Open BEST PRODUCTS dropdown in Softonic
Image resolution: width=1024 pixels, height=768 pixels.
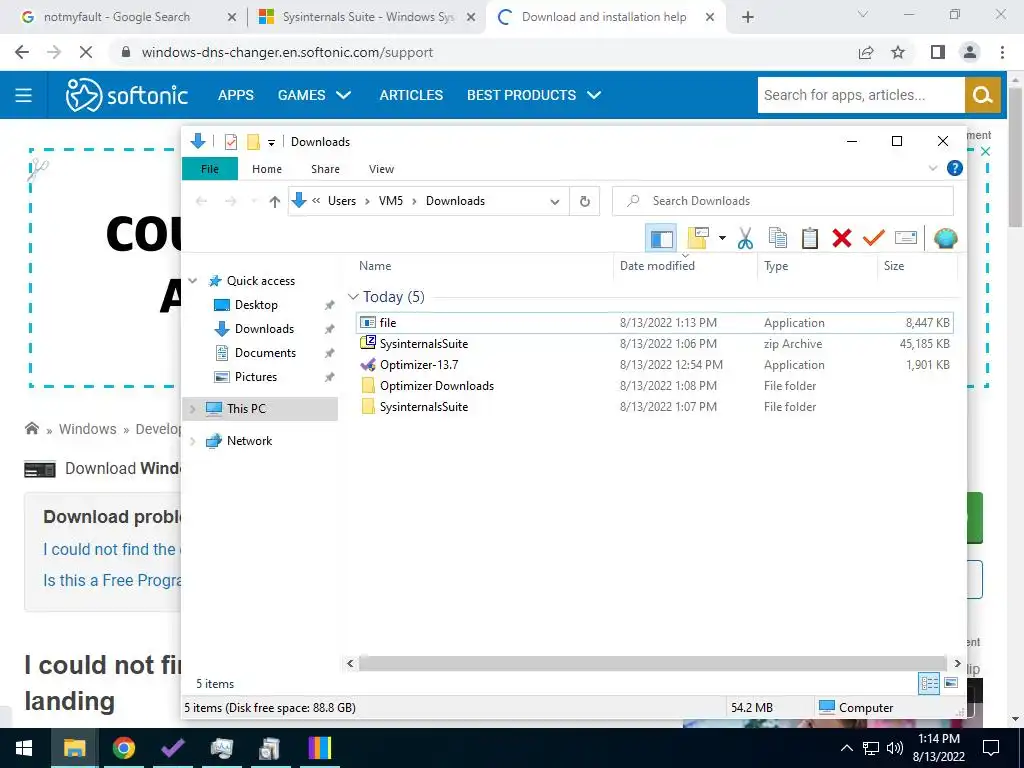(x=534, y=95)
